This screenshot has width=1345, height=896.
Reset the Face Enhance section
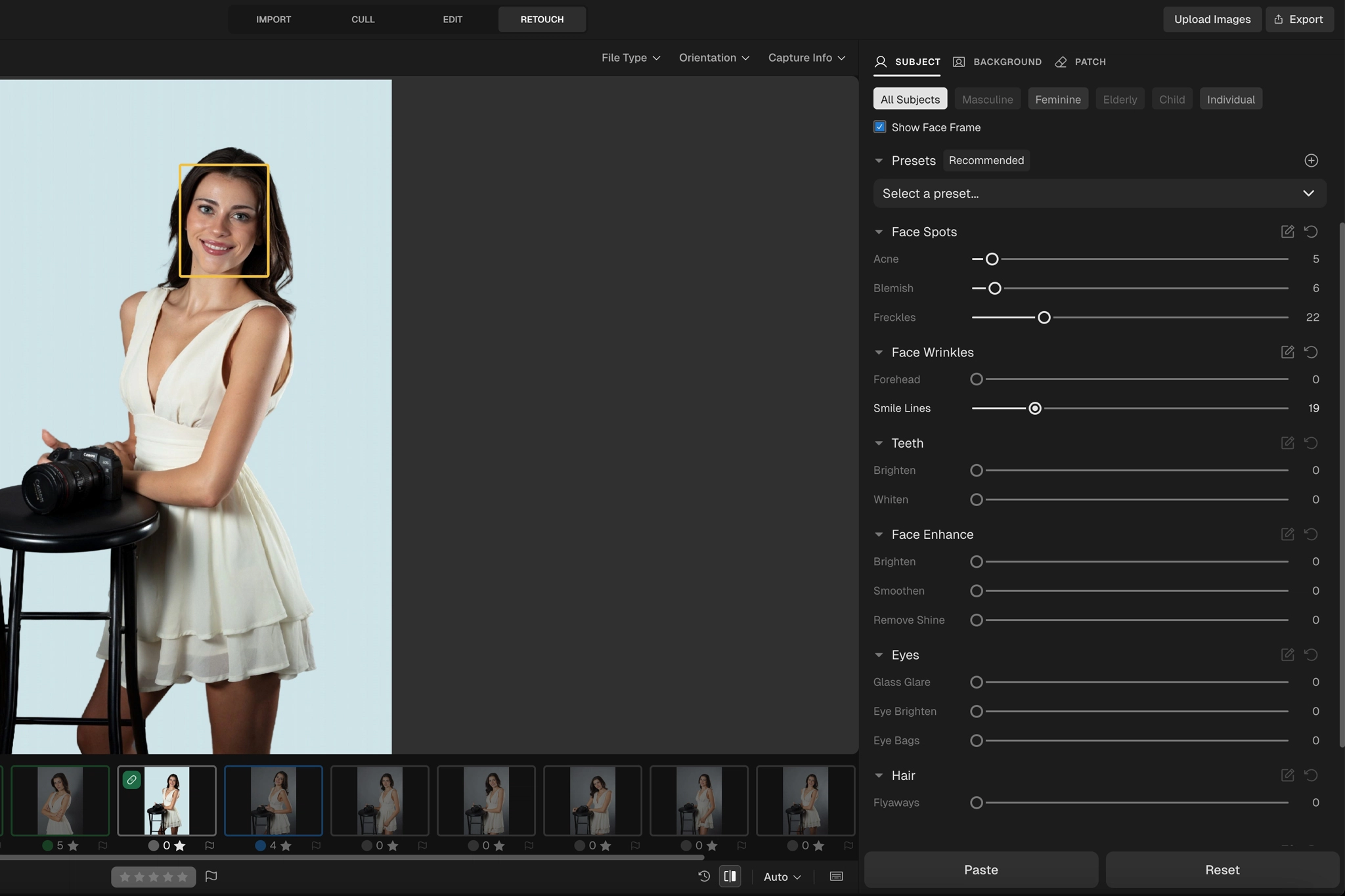(x=1311, y=534)
